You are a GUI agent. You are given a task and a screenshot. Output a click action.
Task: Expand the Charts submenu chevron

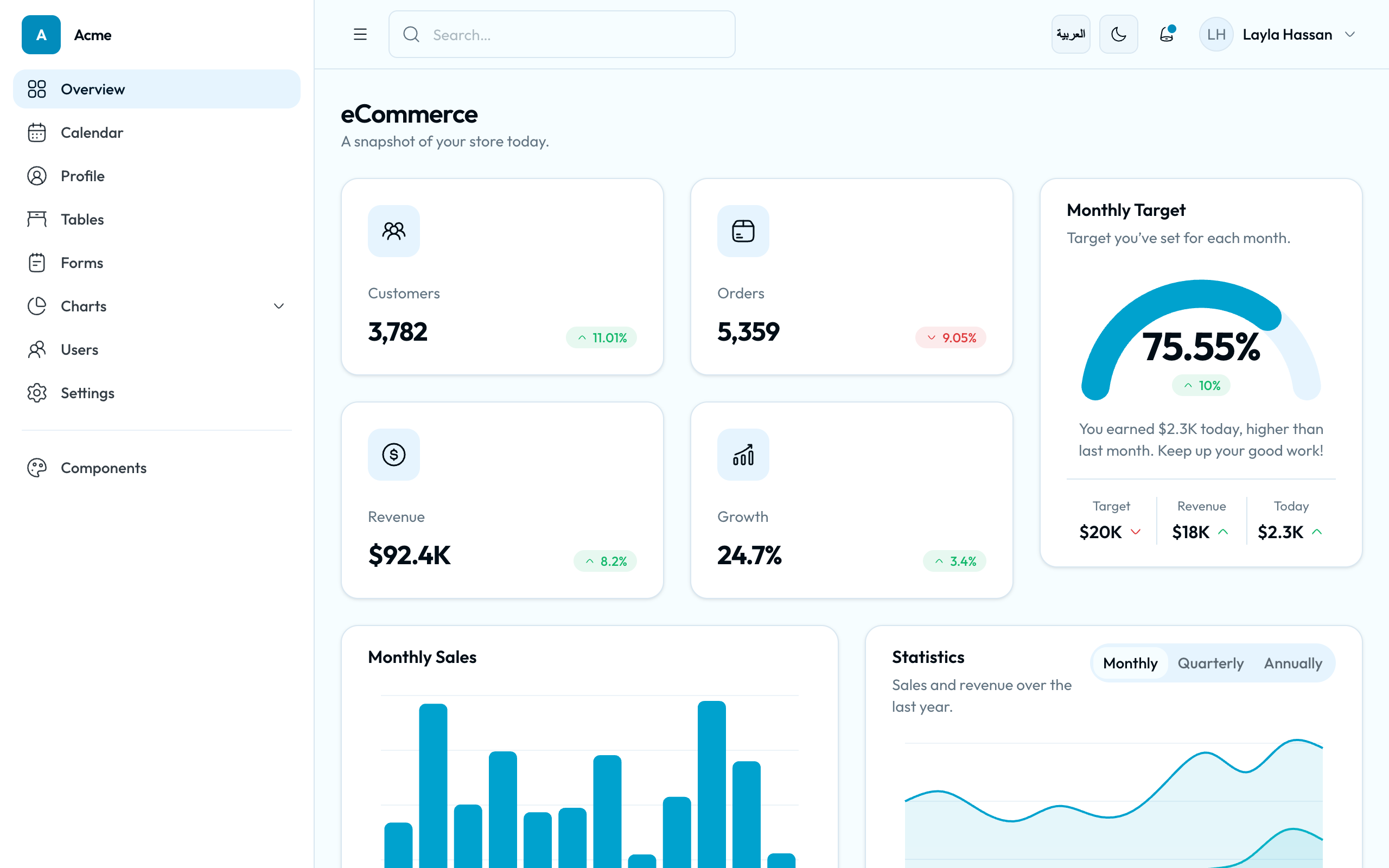pos(279,306)
